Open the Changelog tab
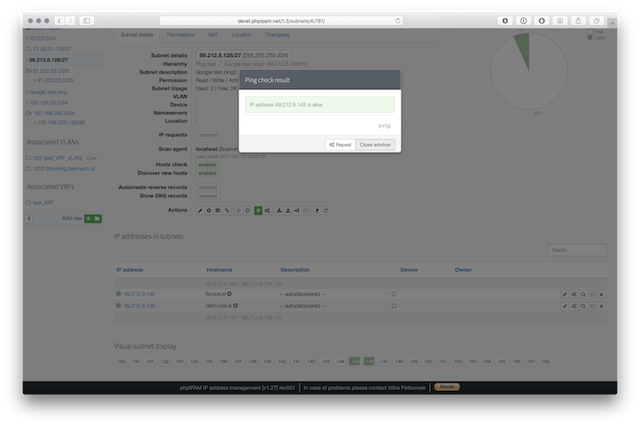This screenshot has width=640, height=427. [x=277, y=35]
